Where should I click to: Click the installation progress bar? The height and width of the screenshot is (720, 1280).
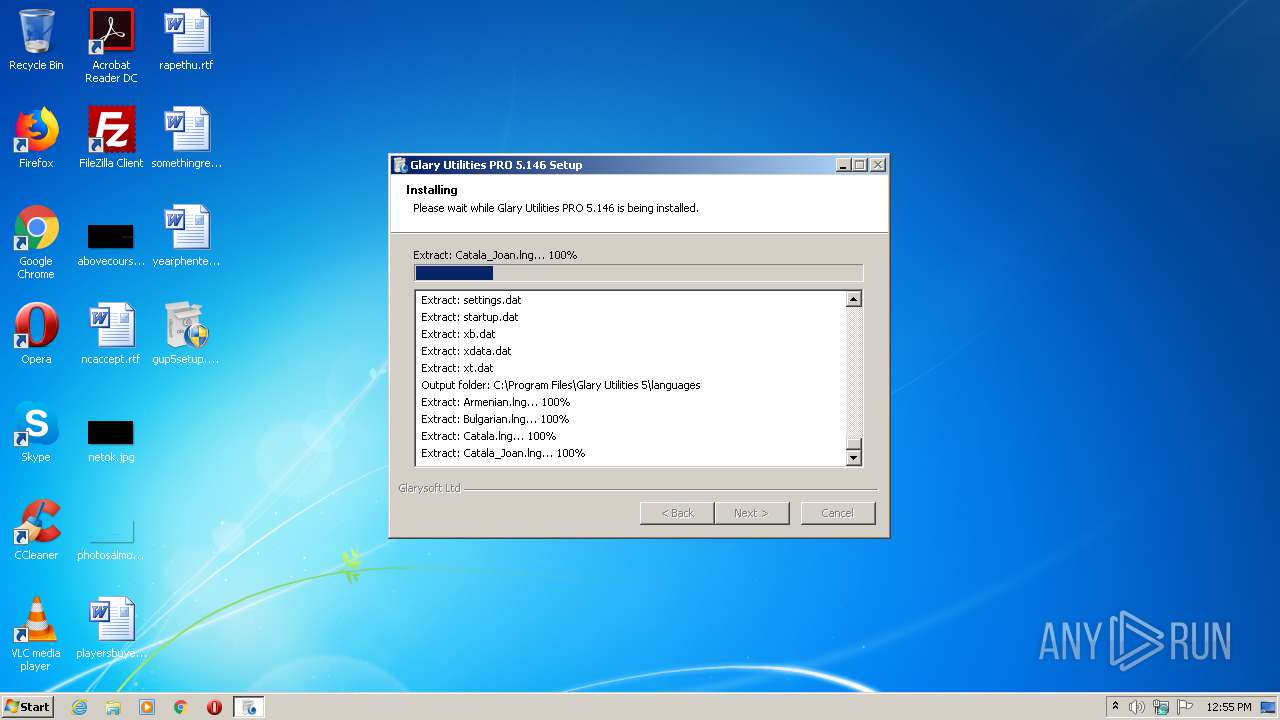coord(638,273)
